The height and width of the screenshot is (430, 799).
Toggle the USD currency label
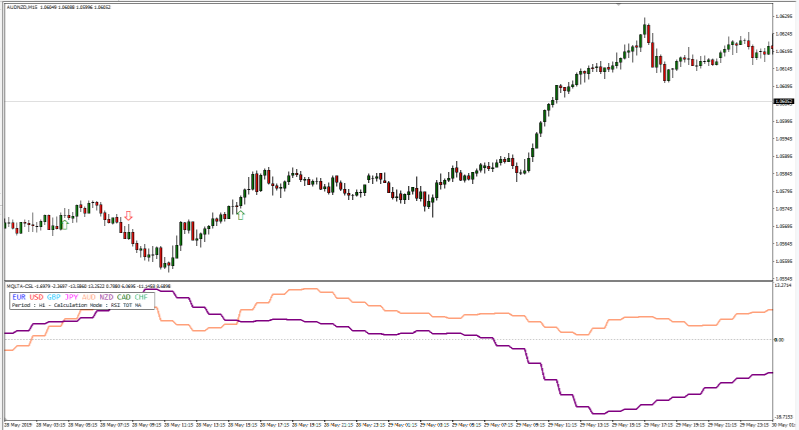pyautogui.click(x=37, y=297)
